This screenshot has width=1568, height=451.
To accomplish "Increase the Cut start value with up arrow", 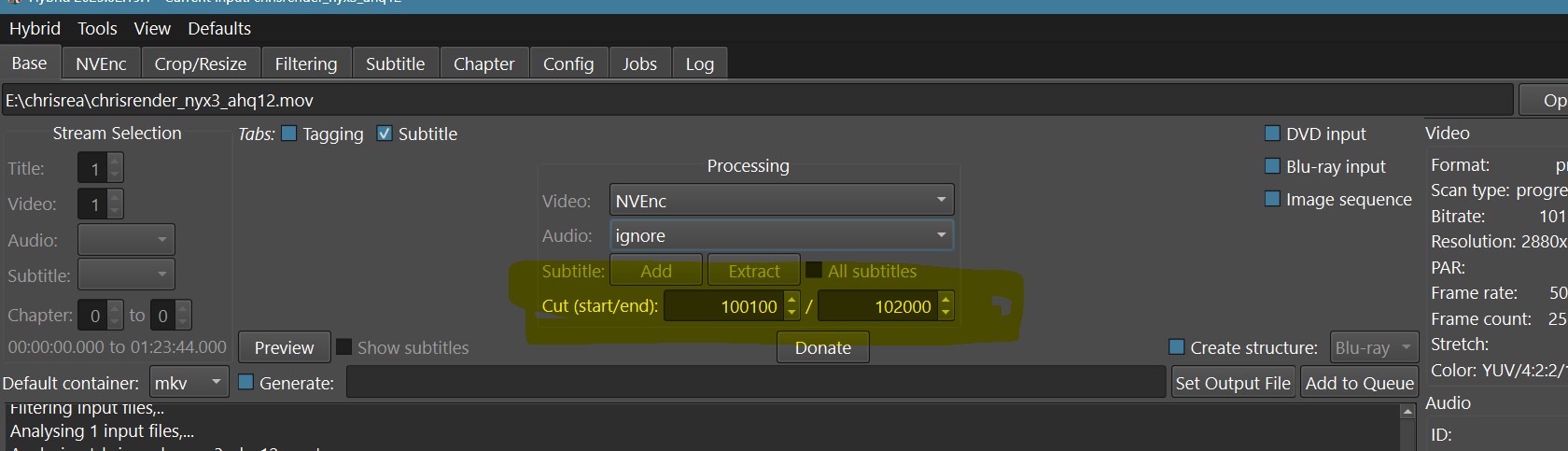I will (791, 300).
